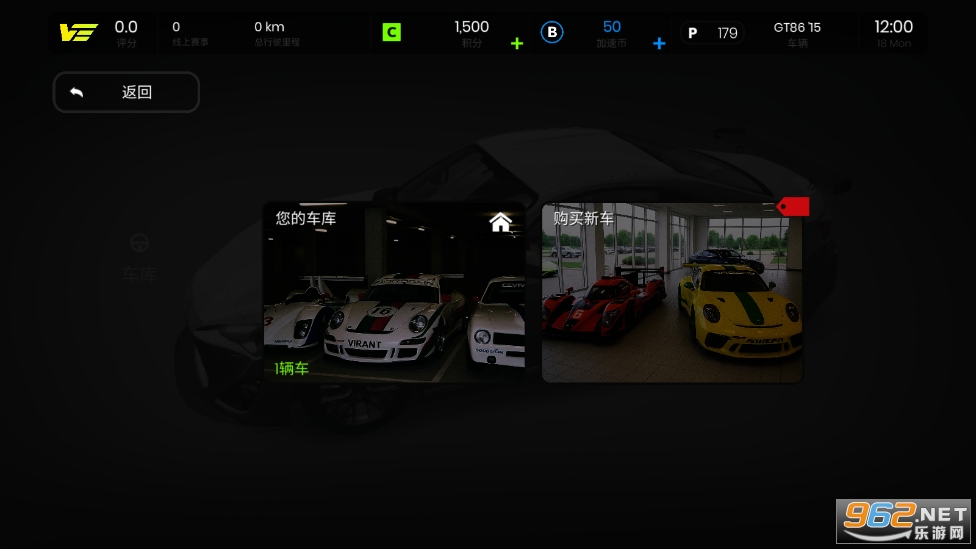
Task: Click the P 179 performance badge
Action: 712,33
